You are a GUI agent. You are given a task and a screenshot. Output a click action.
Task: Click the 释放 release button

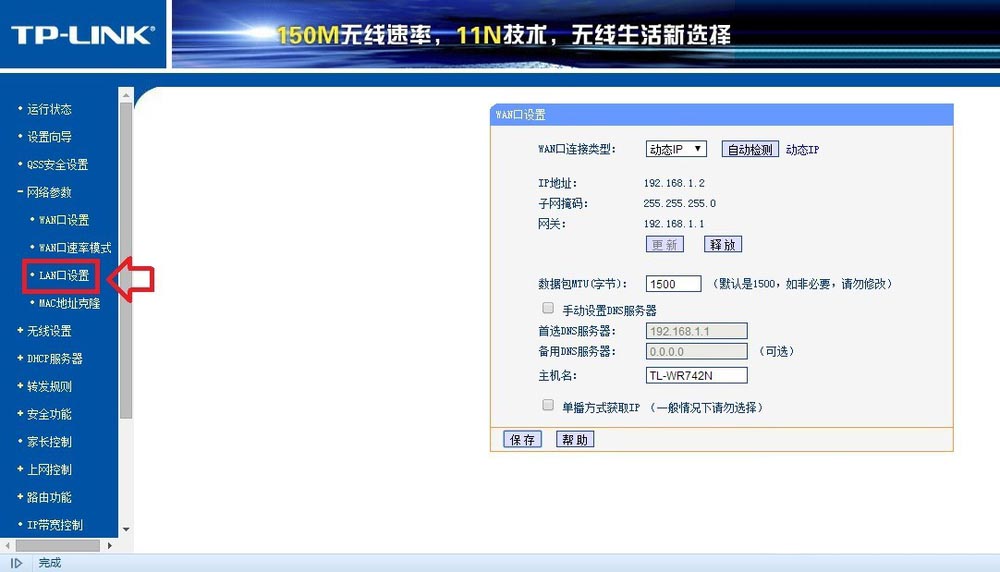[x=723, y=244]
